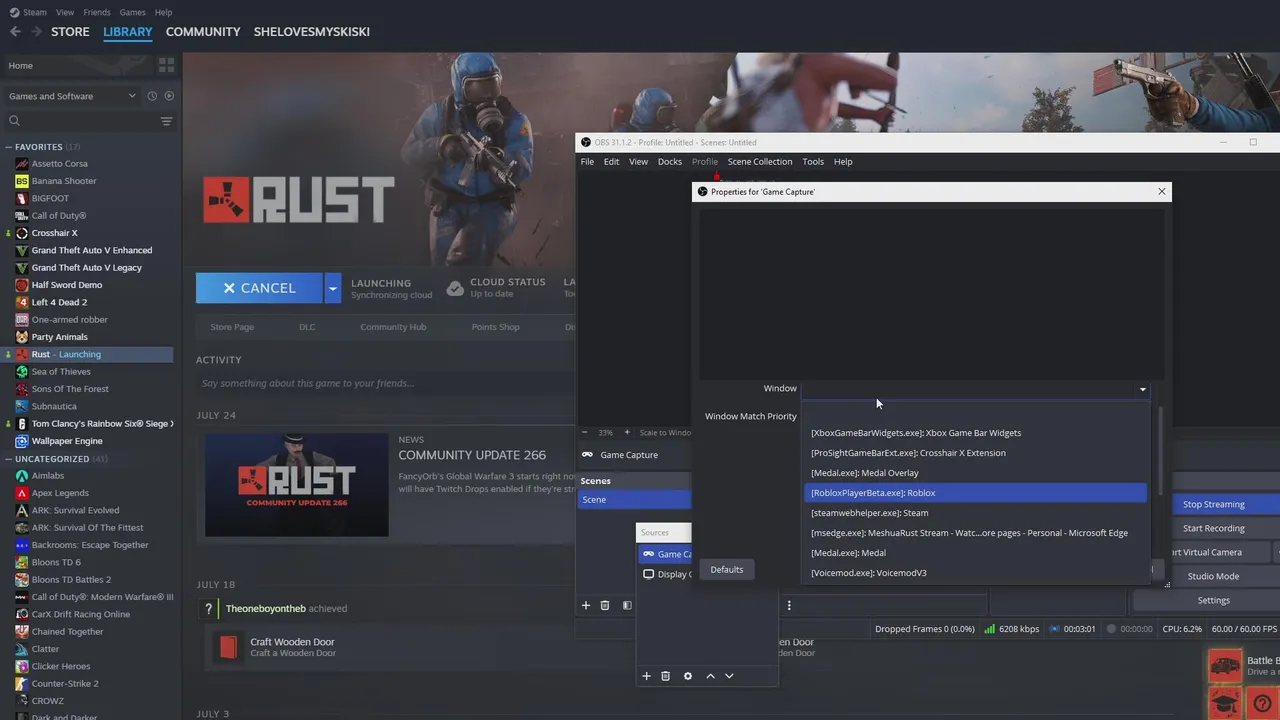Click the Craft Wooden Door achievement icon

[x=228, y=647]
